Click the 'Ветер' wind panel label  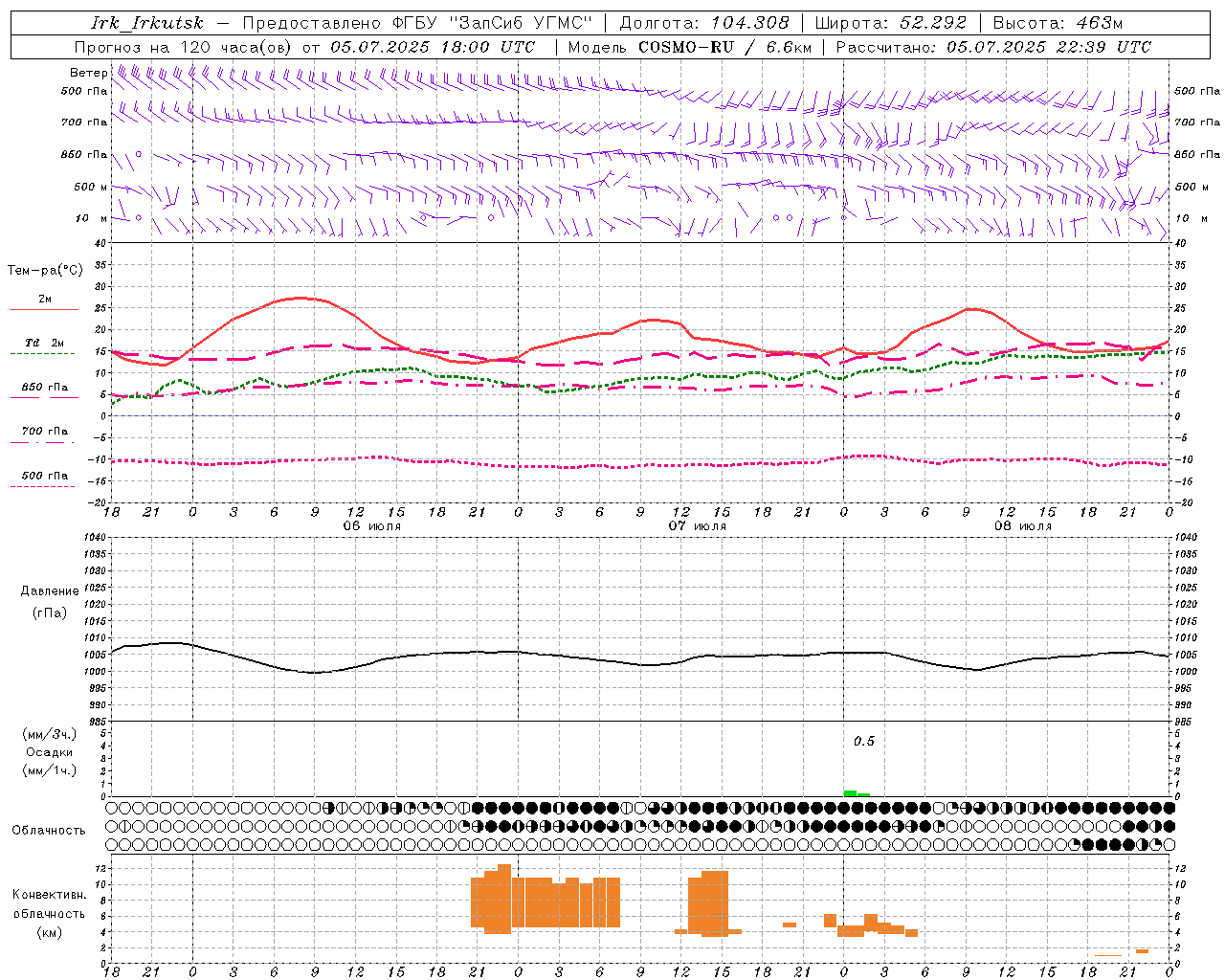point(88,73)
